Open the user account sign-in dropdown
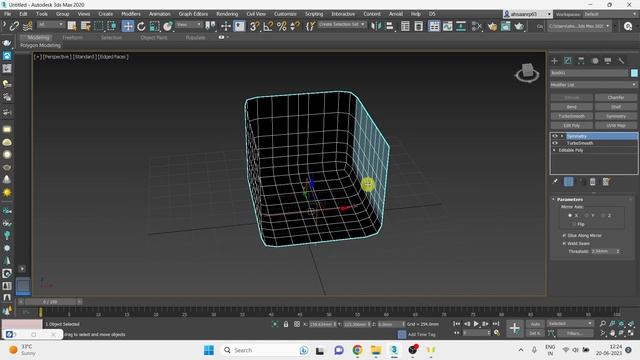640x360 pixels. (527, 14)
